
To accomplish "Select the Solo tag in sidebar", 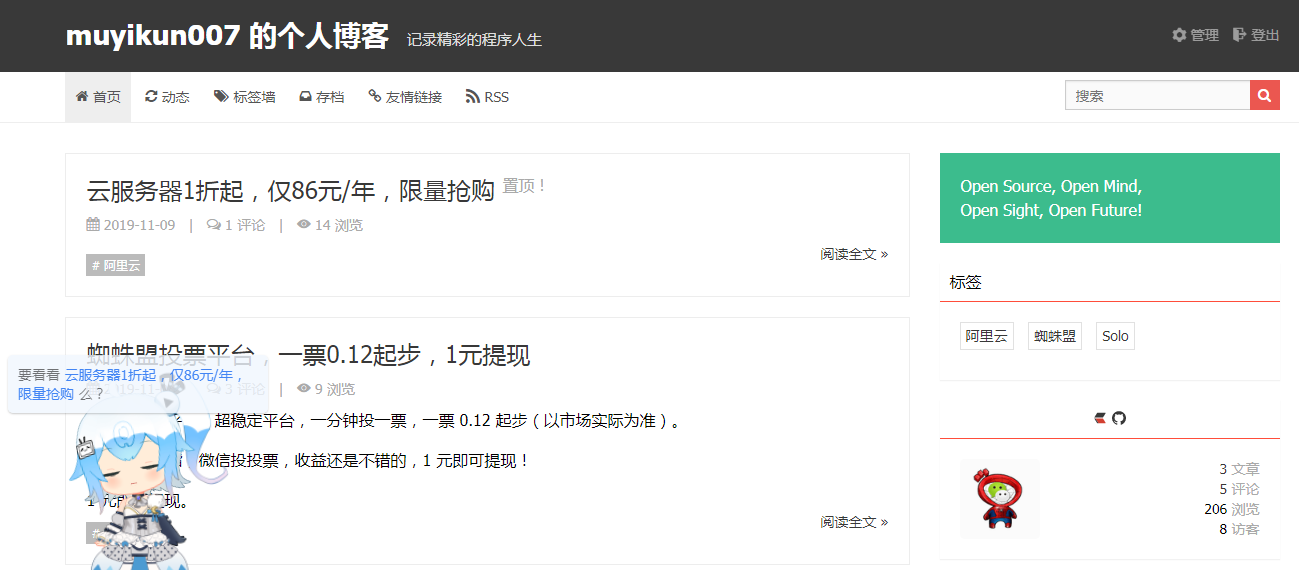I will click(x=1115, y=336).
